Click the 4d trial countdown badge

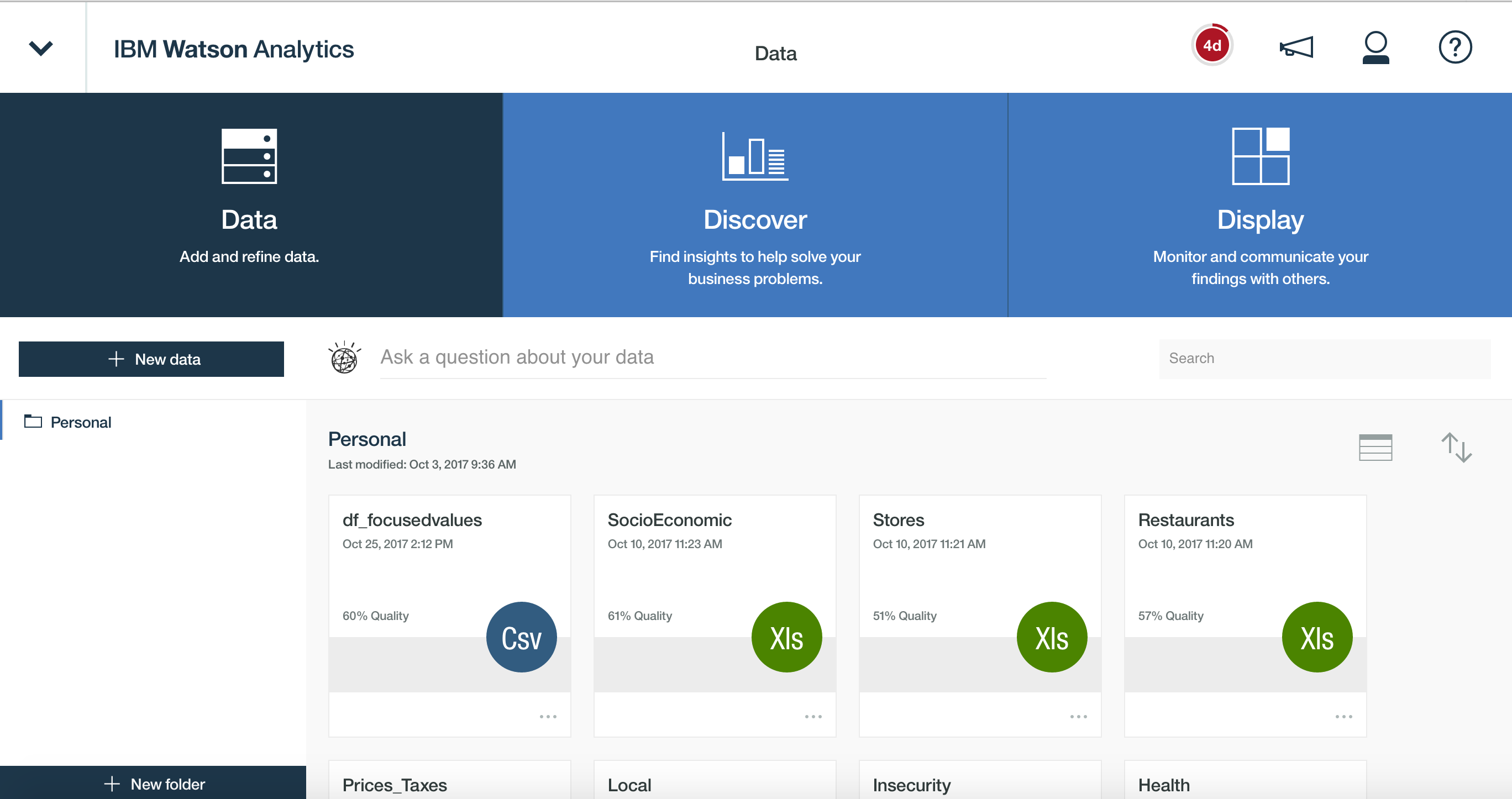point(1211,46)
